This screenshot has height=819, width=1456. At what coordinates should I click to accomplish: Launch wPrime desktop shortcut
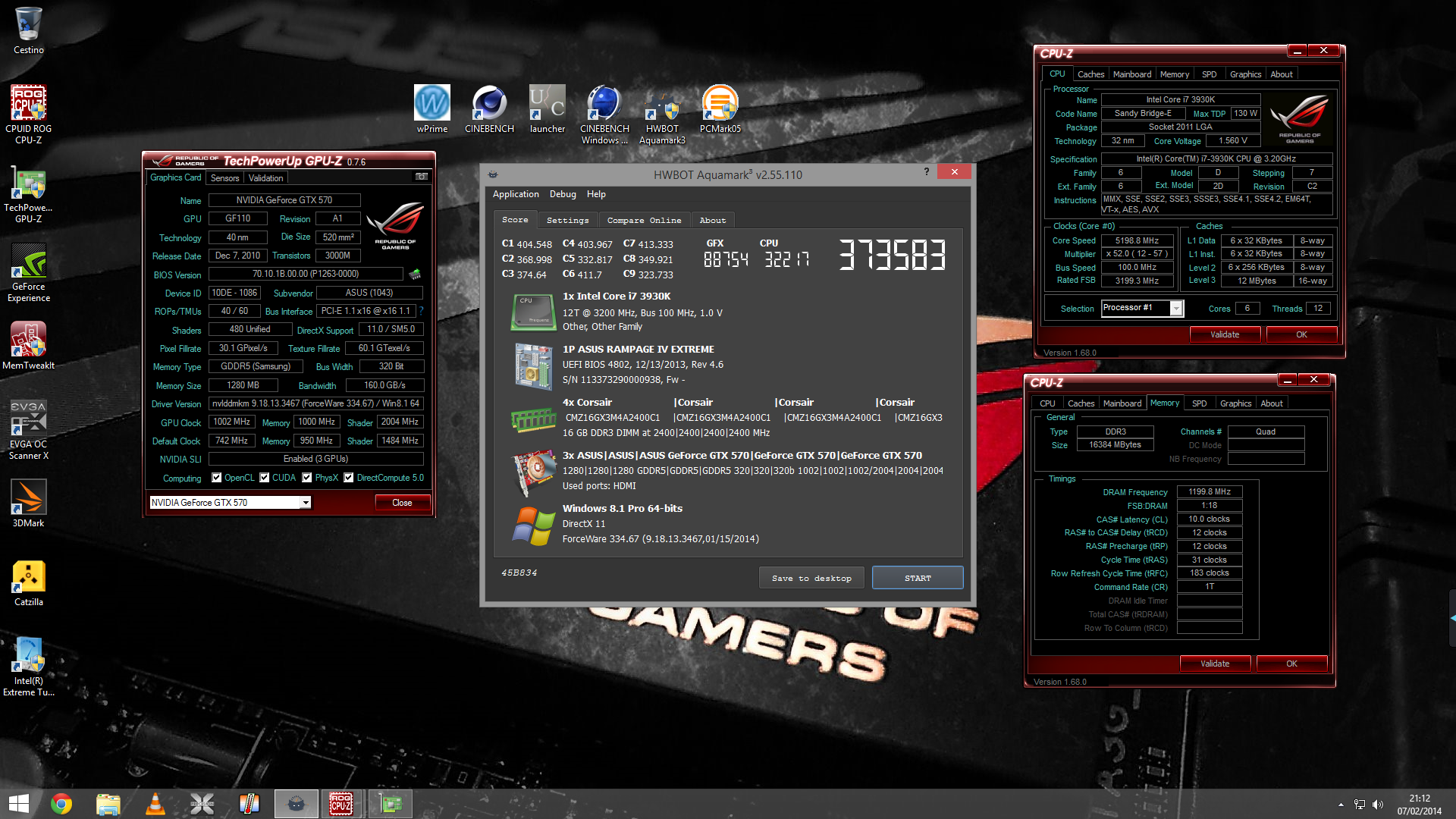431,109
